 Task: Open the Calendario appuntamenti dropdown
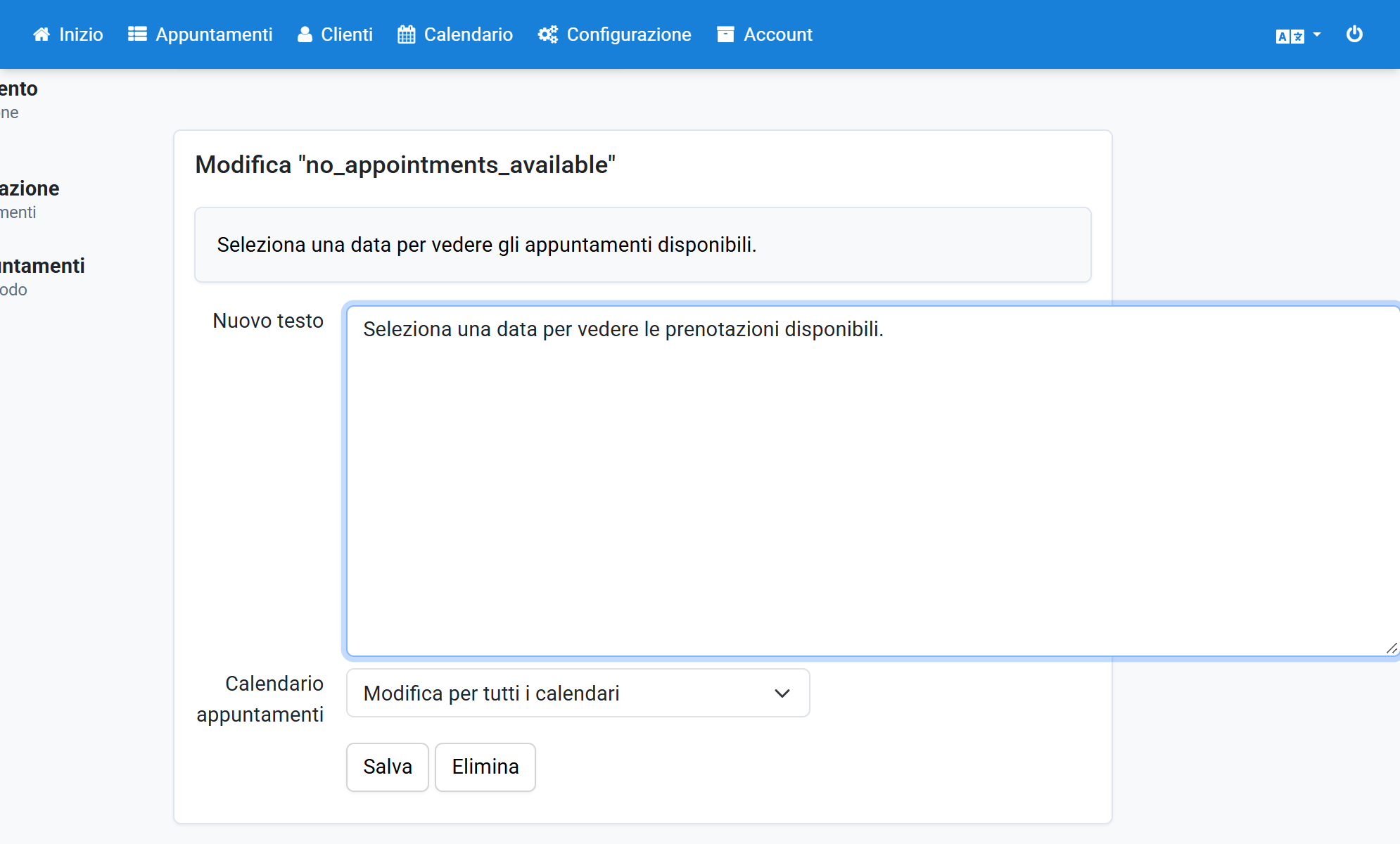coord(578,693)
